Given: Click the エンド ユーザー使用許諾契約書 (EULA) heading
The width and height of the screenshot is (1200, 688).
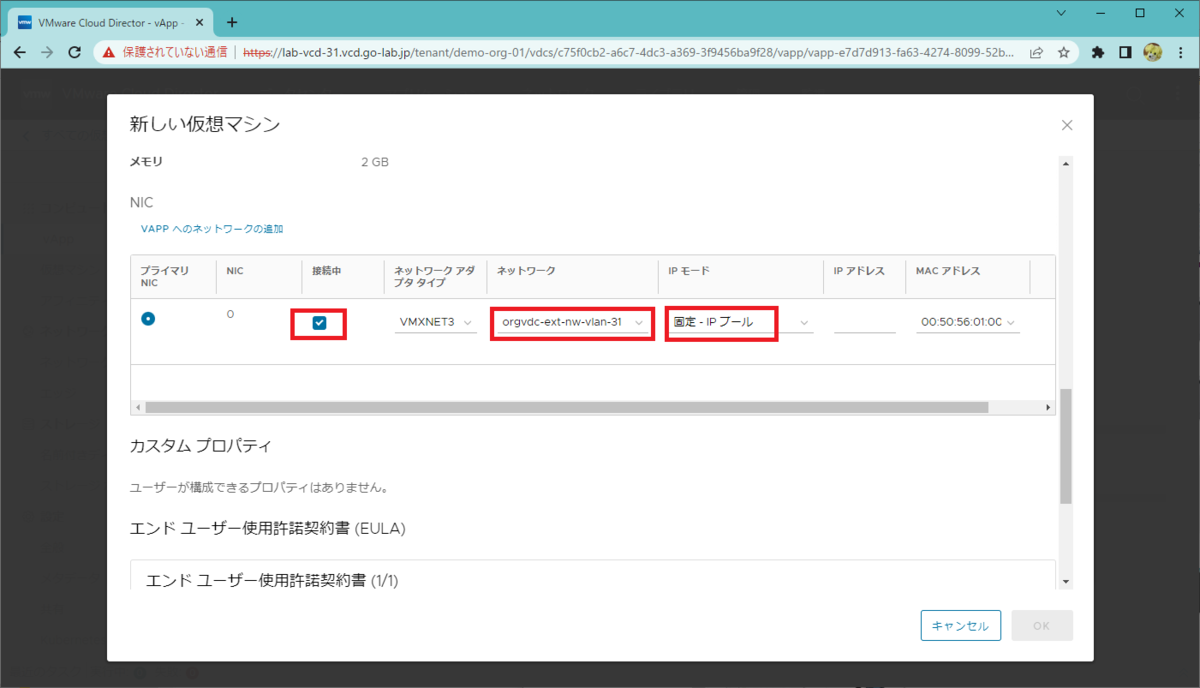Looking at the screenshot, I should coord(268,527).
